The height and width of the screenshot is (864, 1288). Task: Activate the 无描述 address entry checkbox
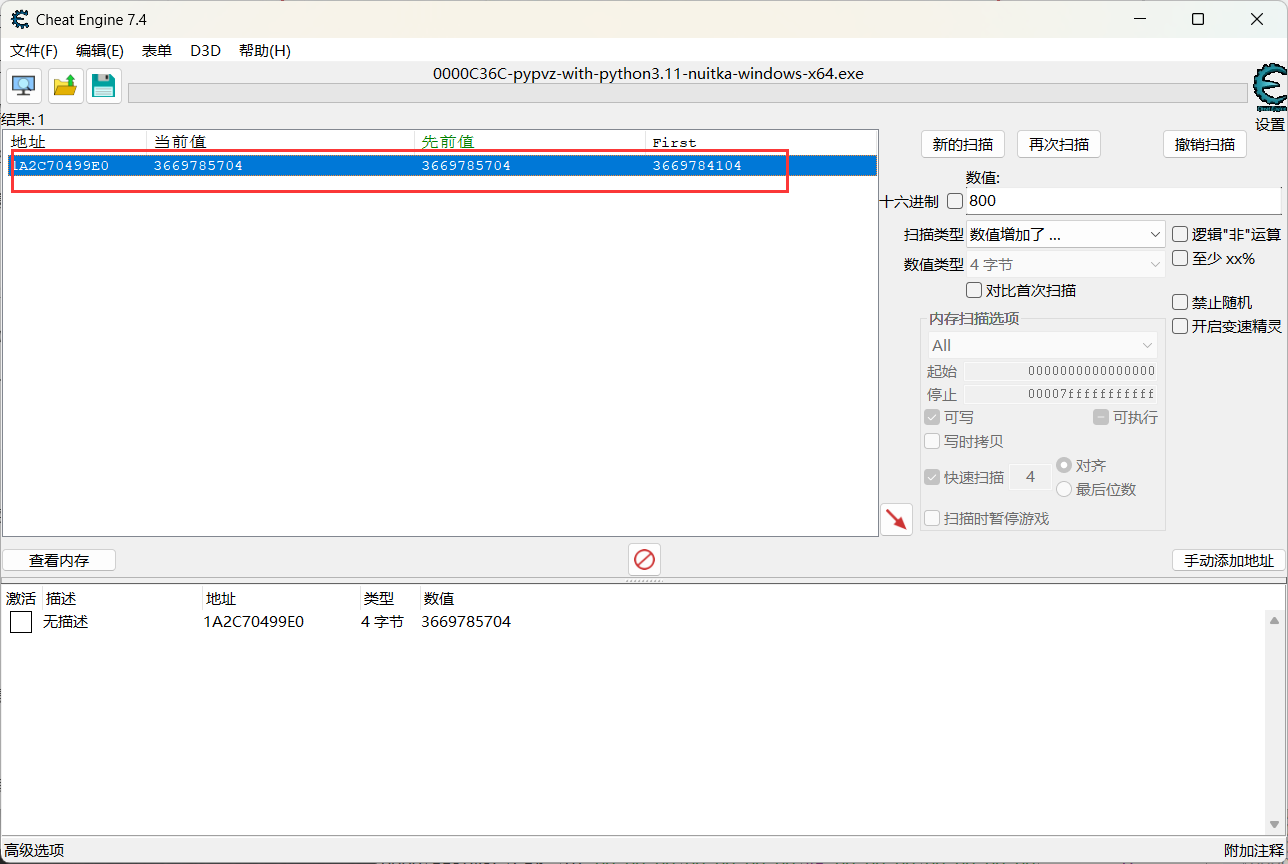point(21,622)
